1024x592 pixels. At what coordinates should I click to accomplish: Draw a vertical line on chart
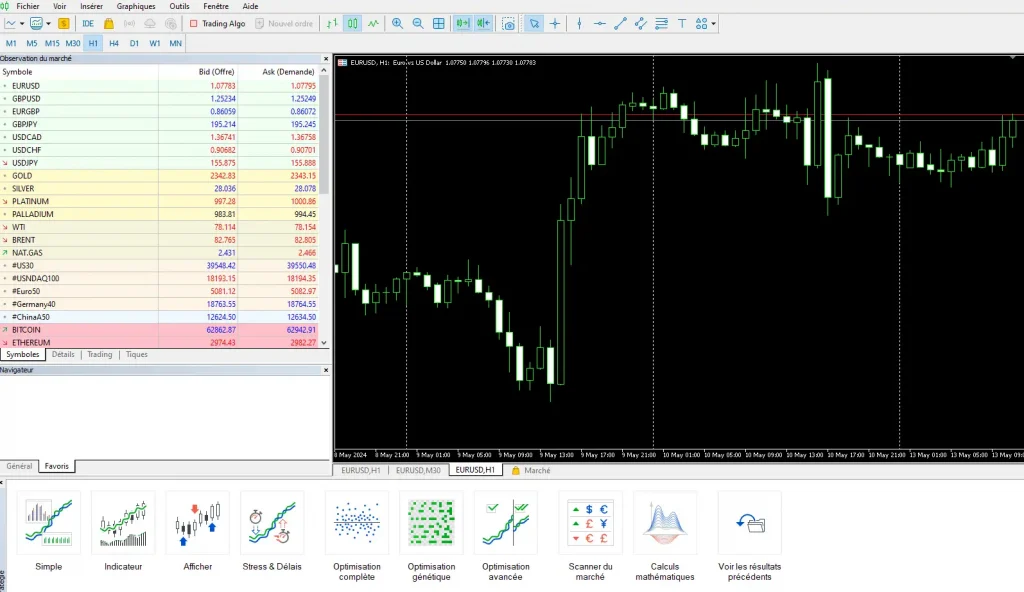pos(579,24)
